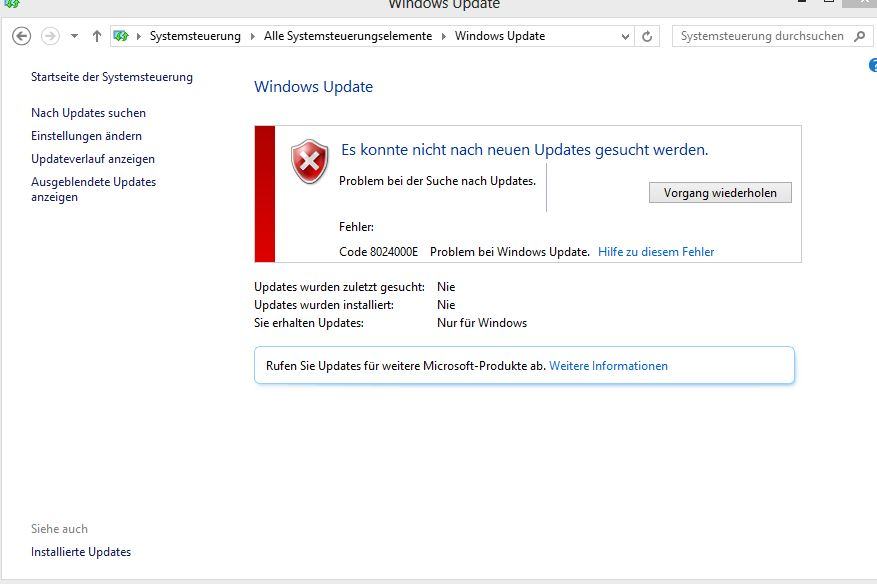The height and width of the screenshot is (584, 877).
Task: Open Ausgeblendete Updates anzeigen
Action: [x=93, y=190]
